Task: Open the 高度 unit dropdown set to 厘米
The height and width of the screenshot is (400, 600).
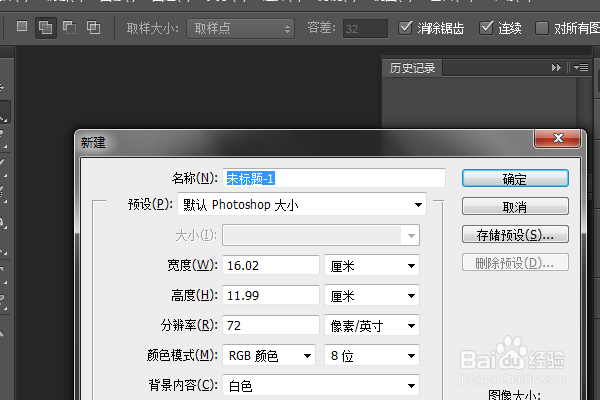Action: click(372, 295)
